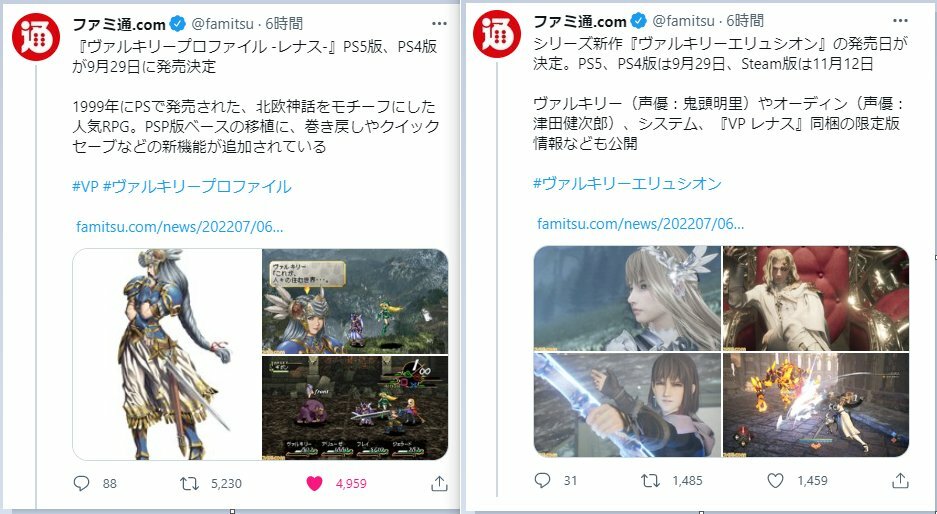
Task: Retweet the left tweet with 5,230 retweets
Action: tap(189, 483)
